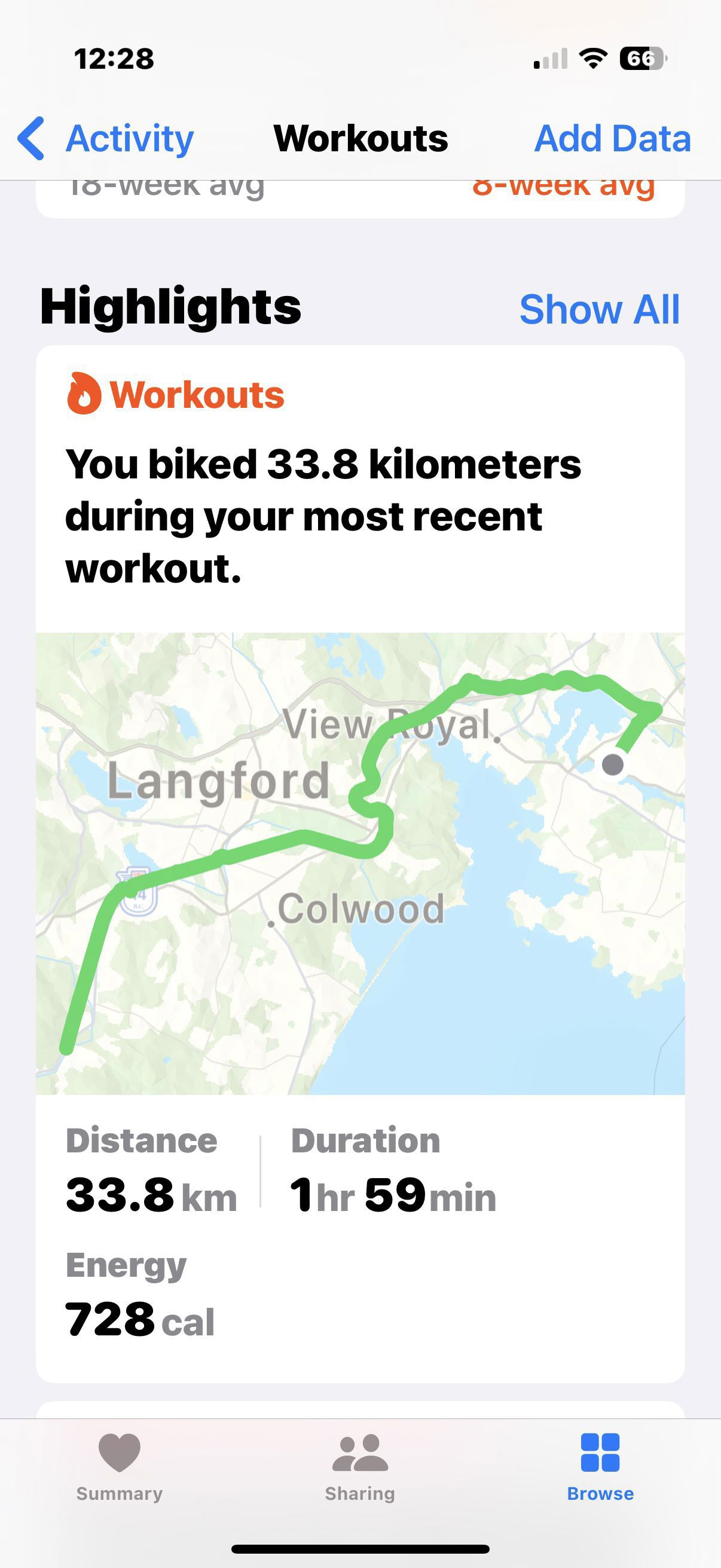Tap the orange flame Workouts icon
The width and height of the screenshot is (721, 1568).
click(x=83, y=393)
